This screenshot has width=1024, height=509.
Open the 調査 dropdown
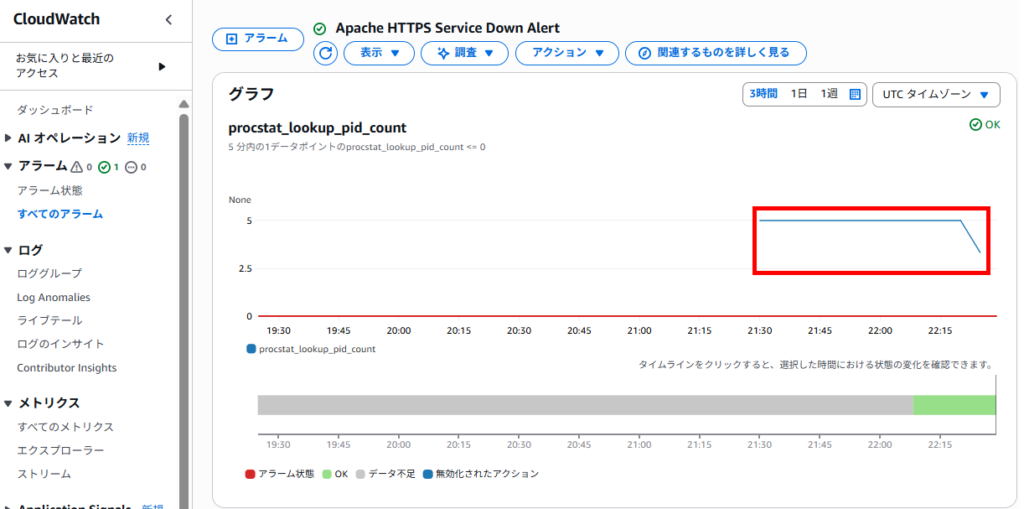tap(464, 53)
